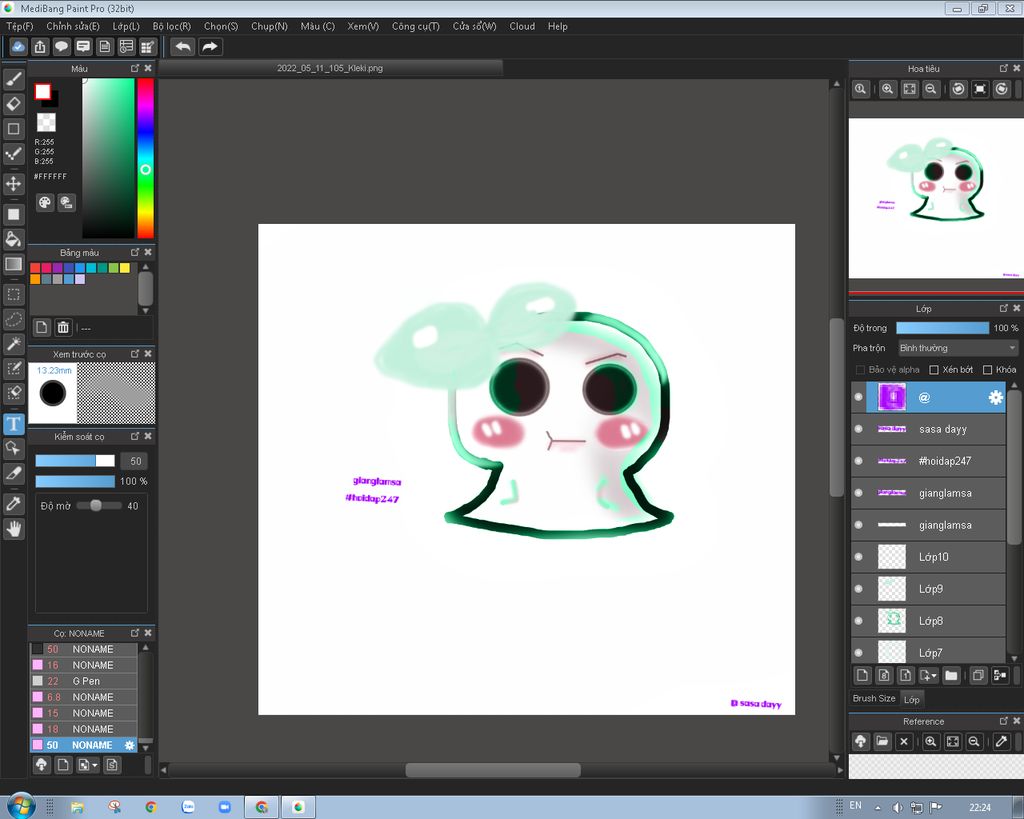Click the hue color bar

click(146, 158)
